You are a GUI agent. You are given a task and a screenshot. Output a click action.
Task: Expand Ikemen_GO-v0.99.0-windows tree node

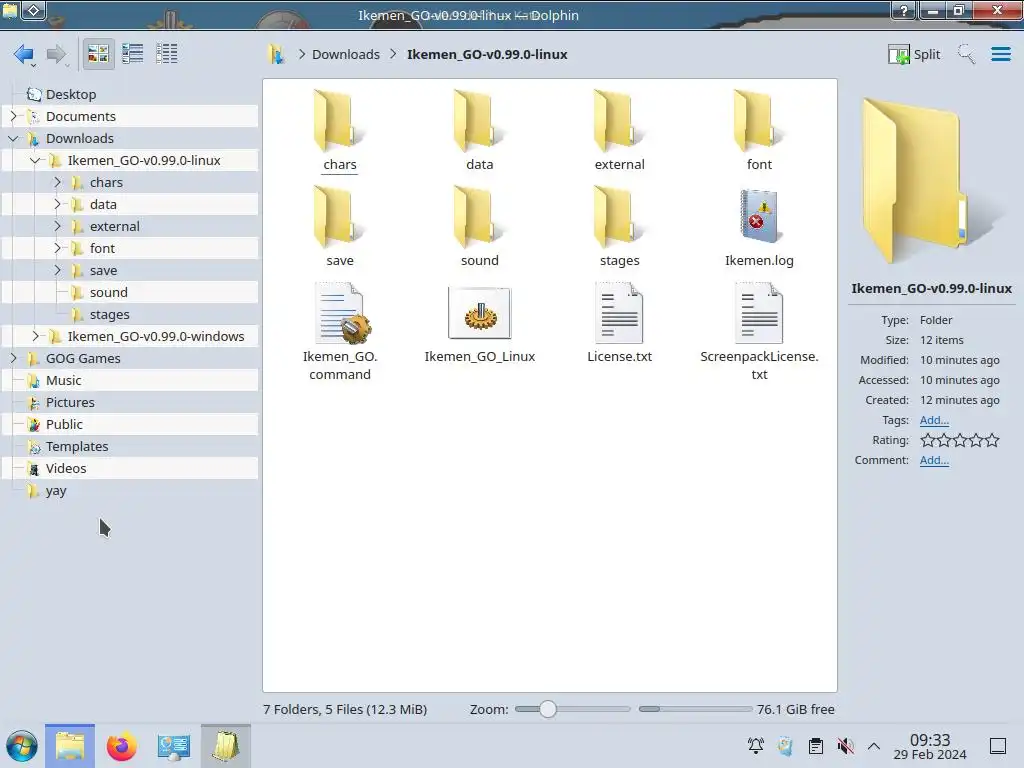tap(35, 336)
